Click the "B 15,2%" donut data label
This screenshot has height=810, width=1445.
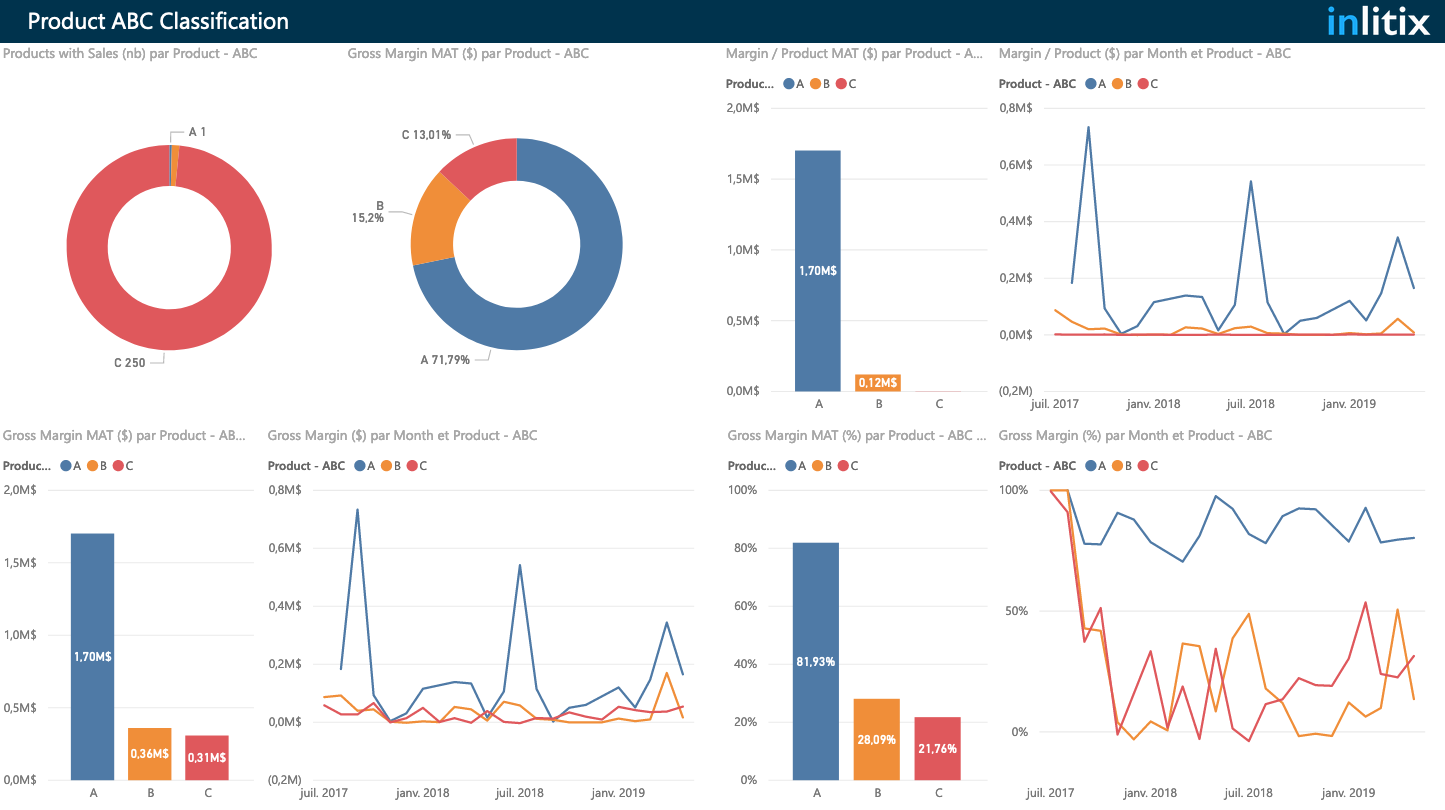click(x=368, y=211)
